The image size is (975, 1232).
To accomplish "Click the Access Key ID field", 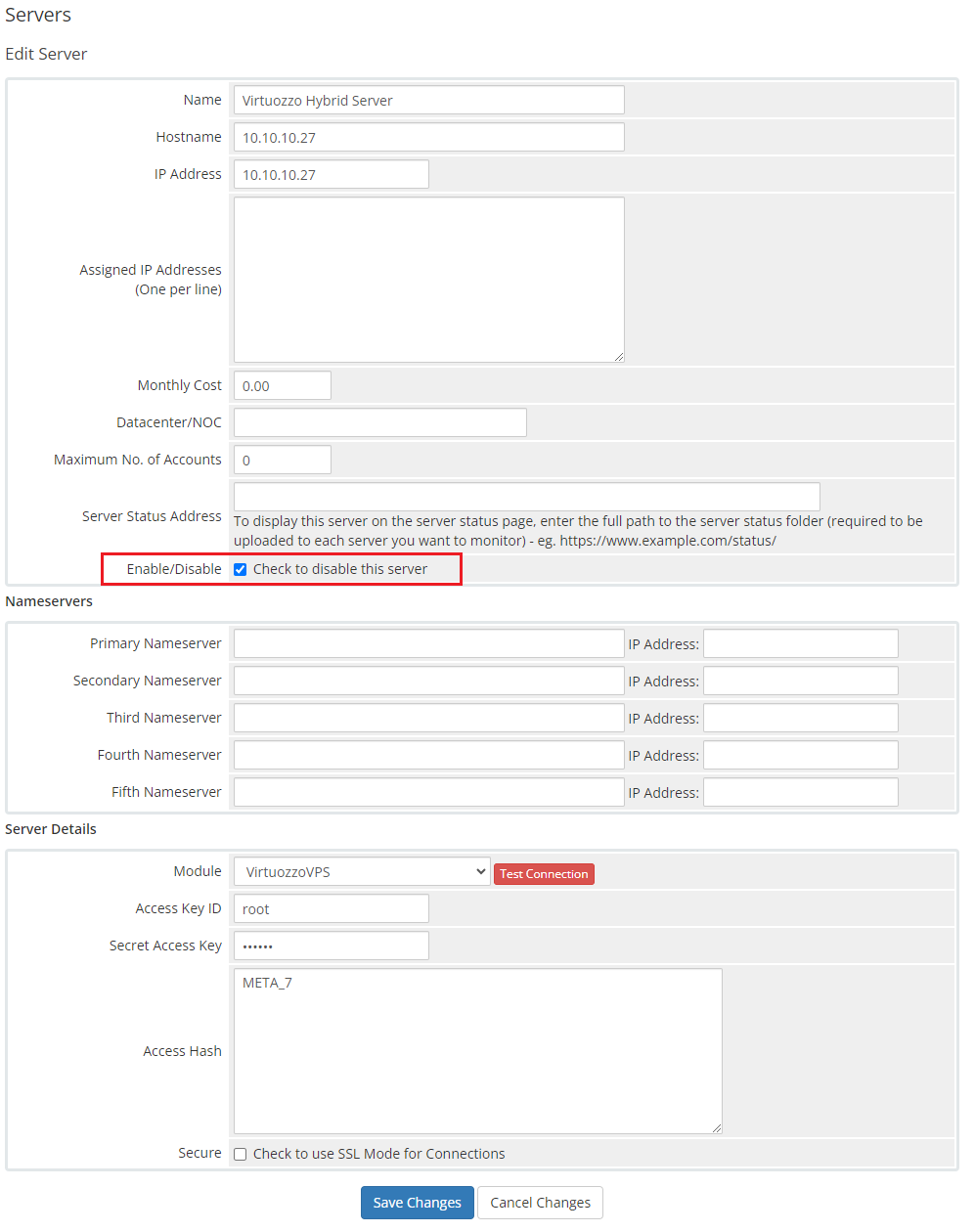I will point(331,908).
